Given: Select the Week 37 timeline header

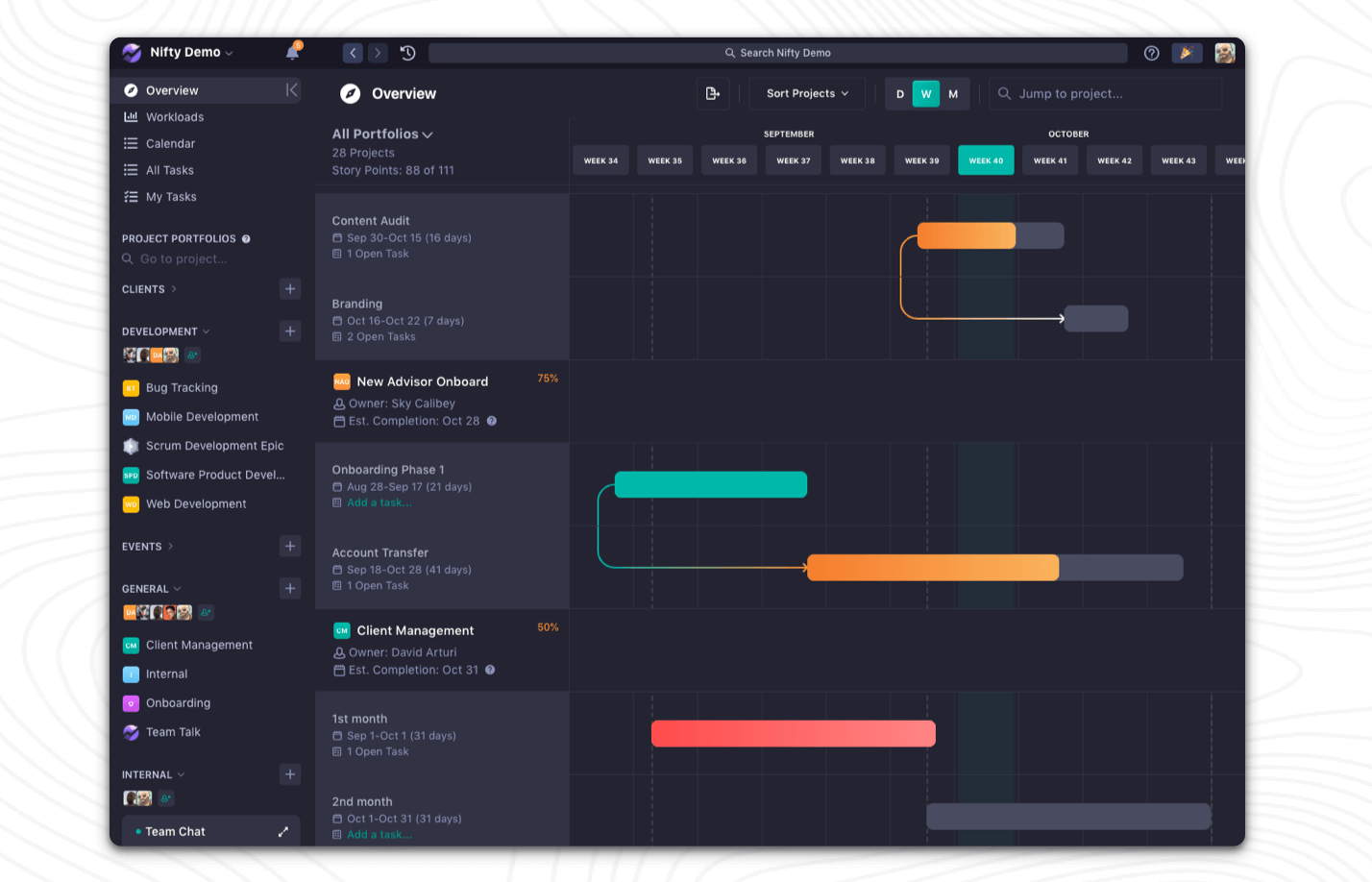Looking at the screenshot, I should pos(794,160).
